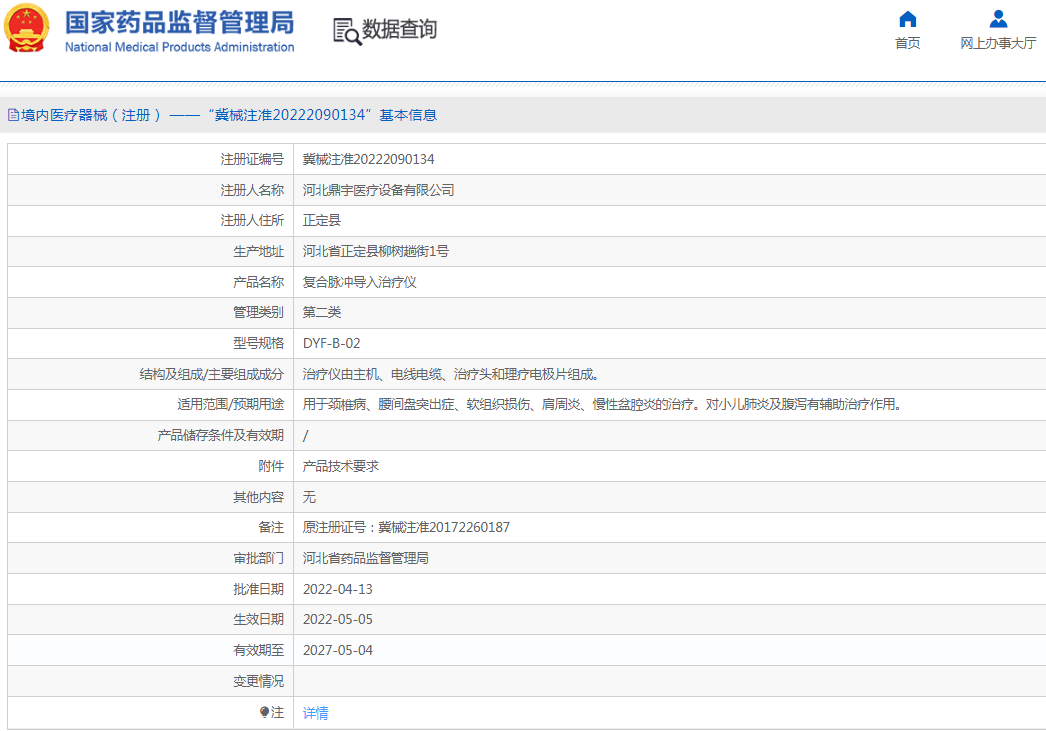The image size is (1046, 731).
Task: Click the 审批部门 row label
Action: coord(258,558)
